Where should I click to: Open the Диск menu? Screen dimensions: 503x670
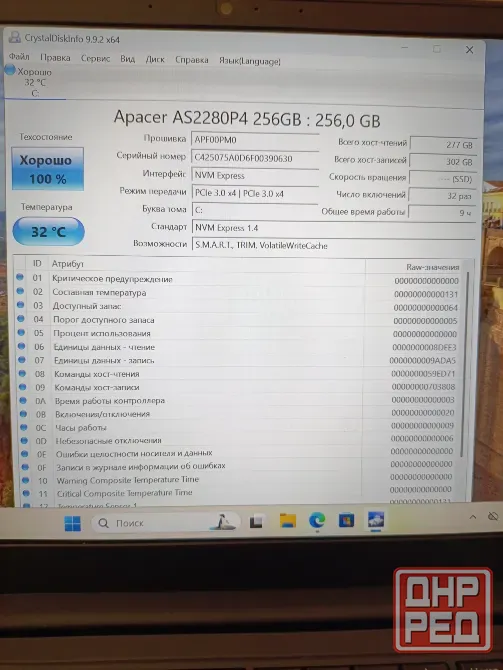pyautogui.click(x=155, y=59)
